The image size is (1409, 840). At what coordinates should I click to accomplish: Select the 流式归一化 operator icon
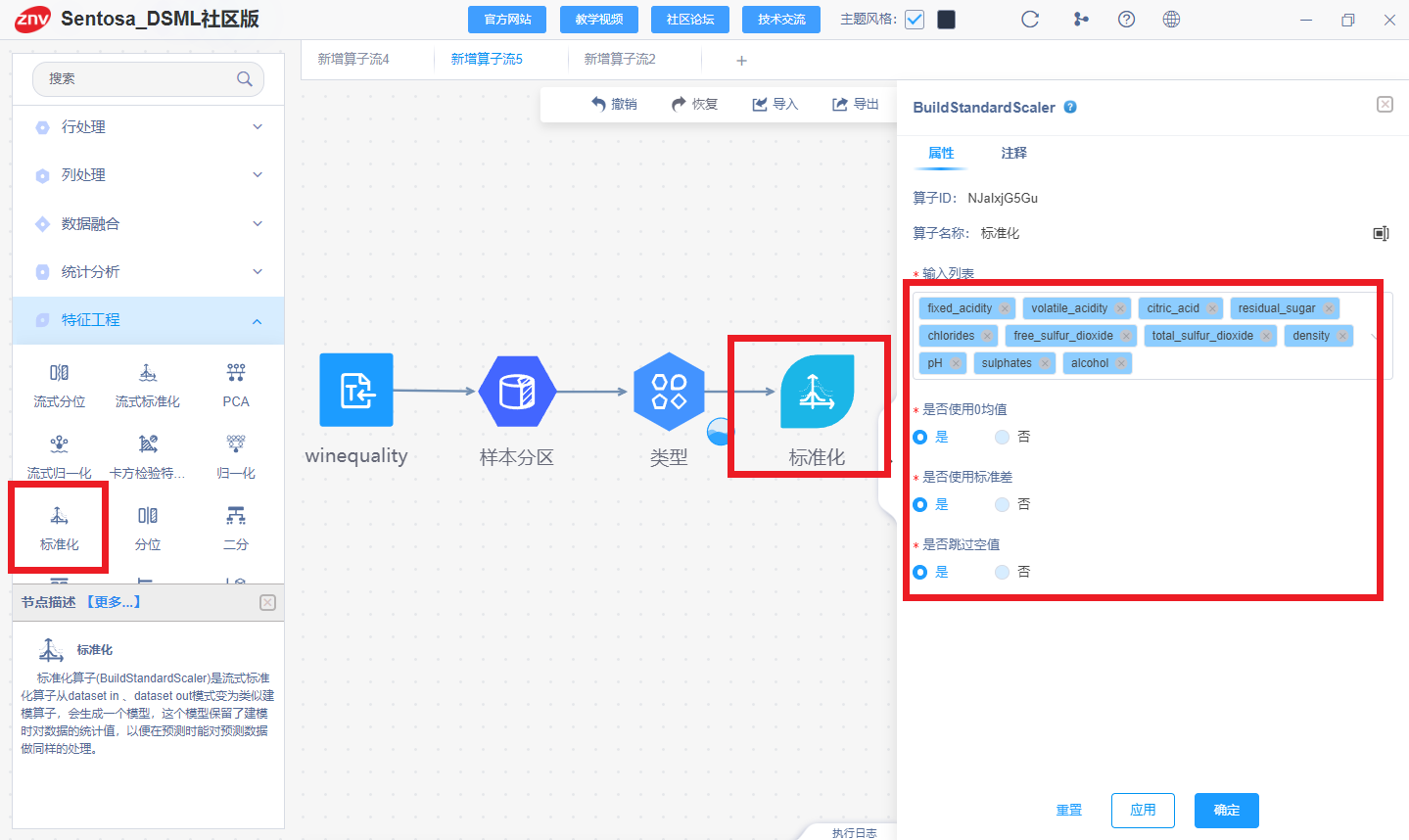point(60,444)
